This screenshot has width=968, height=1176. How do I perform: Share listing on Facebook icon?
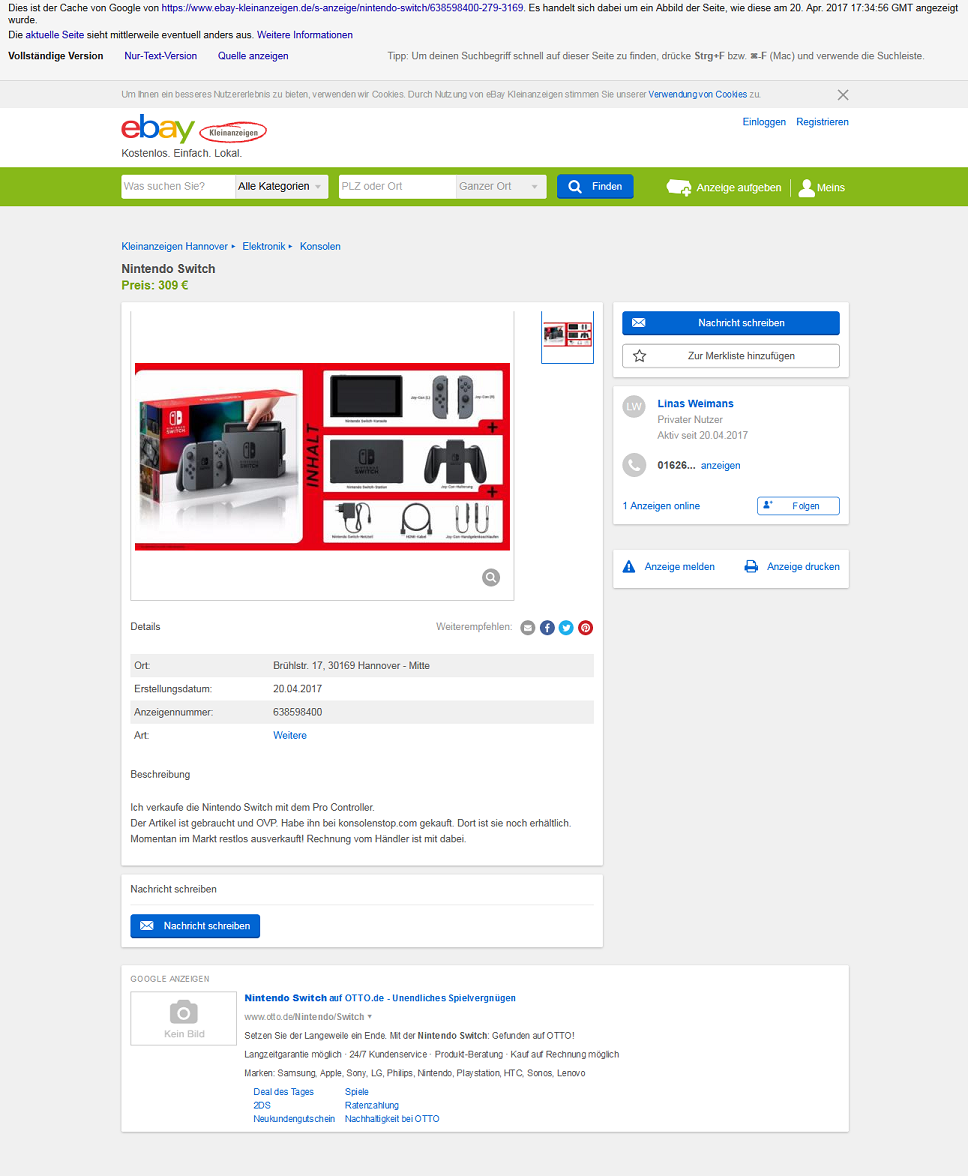pos(547,628)
